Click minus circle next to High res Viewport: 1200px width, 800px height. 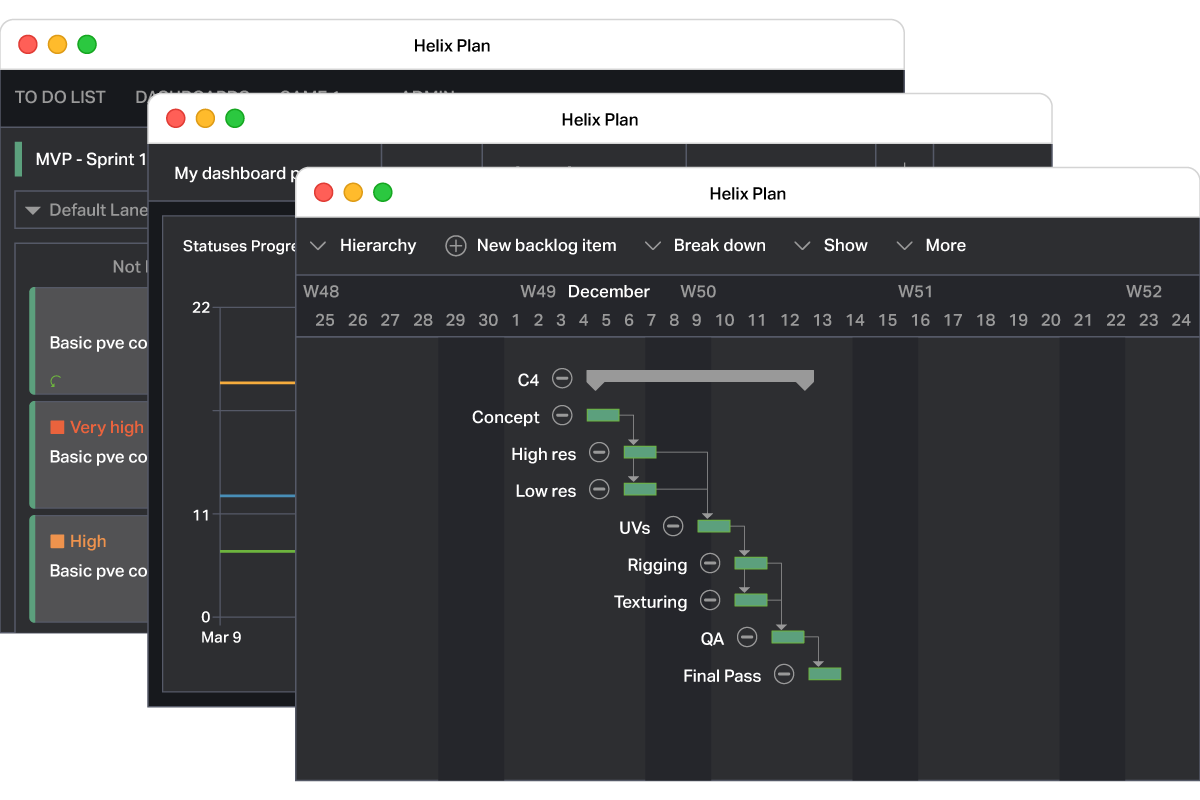click(x=599, y=453)
